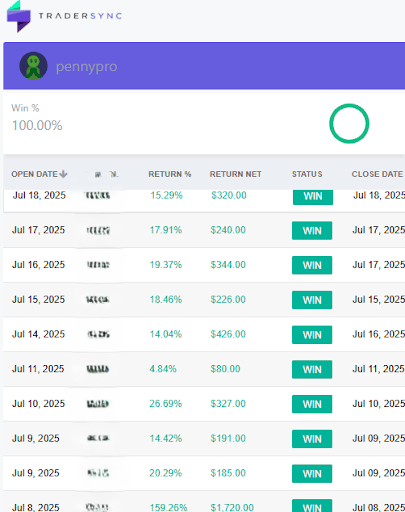Click WIN badge for Jul 11 trade
The width and height of the screenshot is (405, 512).
pyautogui.click(x=312, y=369)
